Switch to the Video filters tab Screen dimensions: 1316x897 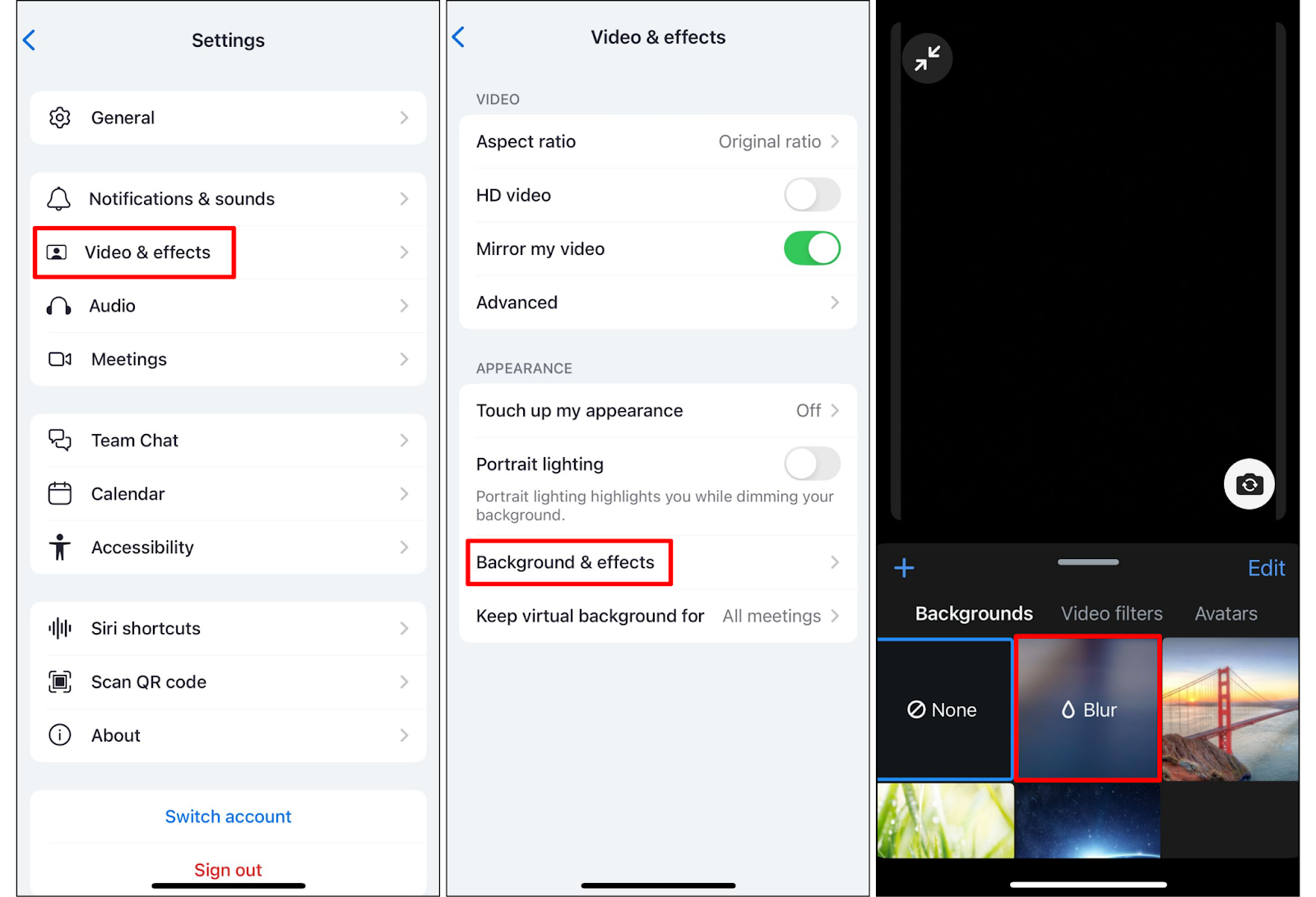(x=1111, y=613)
